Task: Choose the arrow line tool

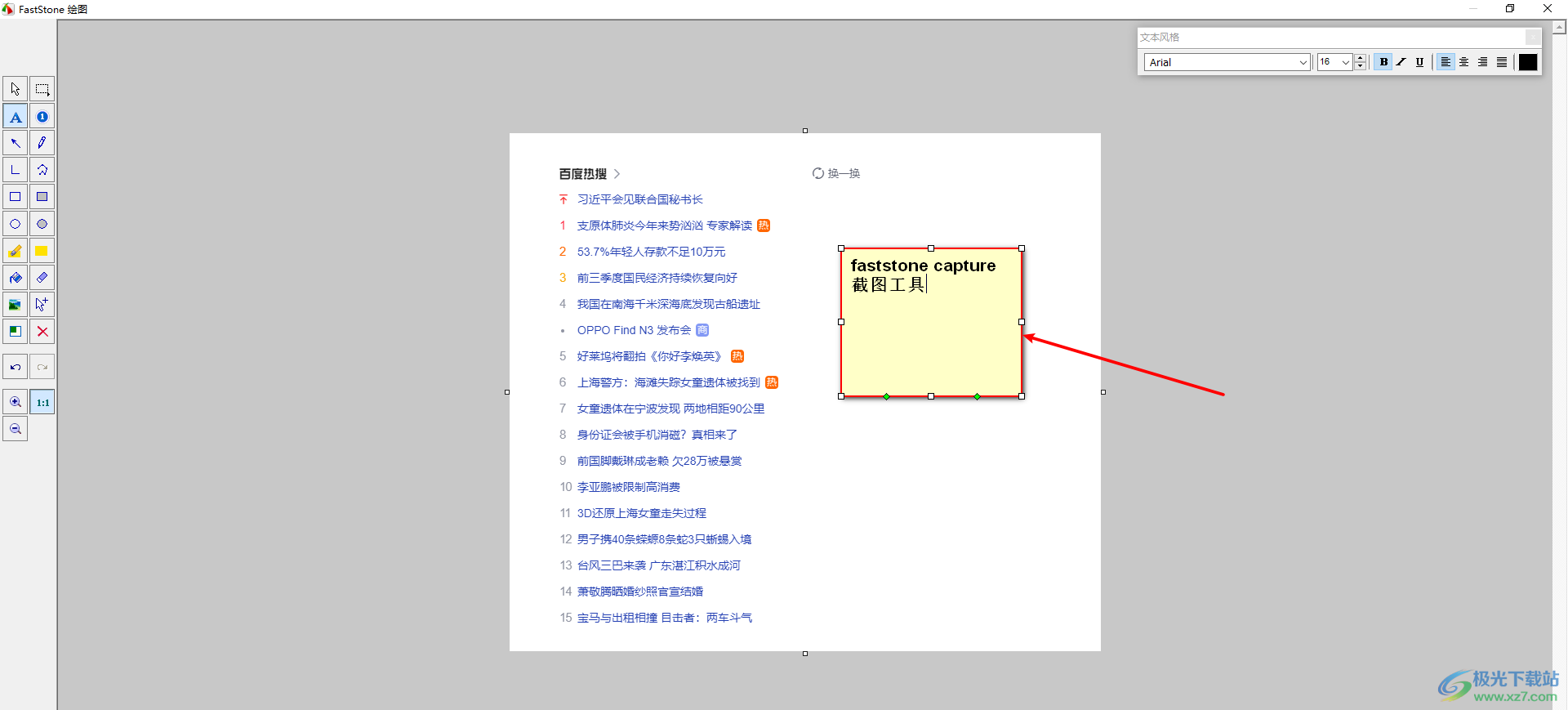Action: (16, 143)
